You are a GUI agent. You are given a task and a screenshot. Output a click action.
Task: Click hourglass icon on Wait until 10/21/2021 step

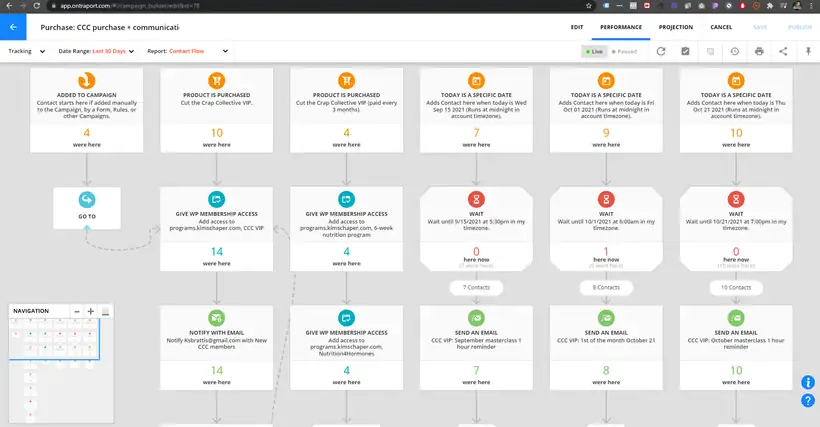tap(736, 199)
